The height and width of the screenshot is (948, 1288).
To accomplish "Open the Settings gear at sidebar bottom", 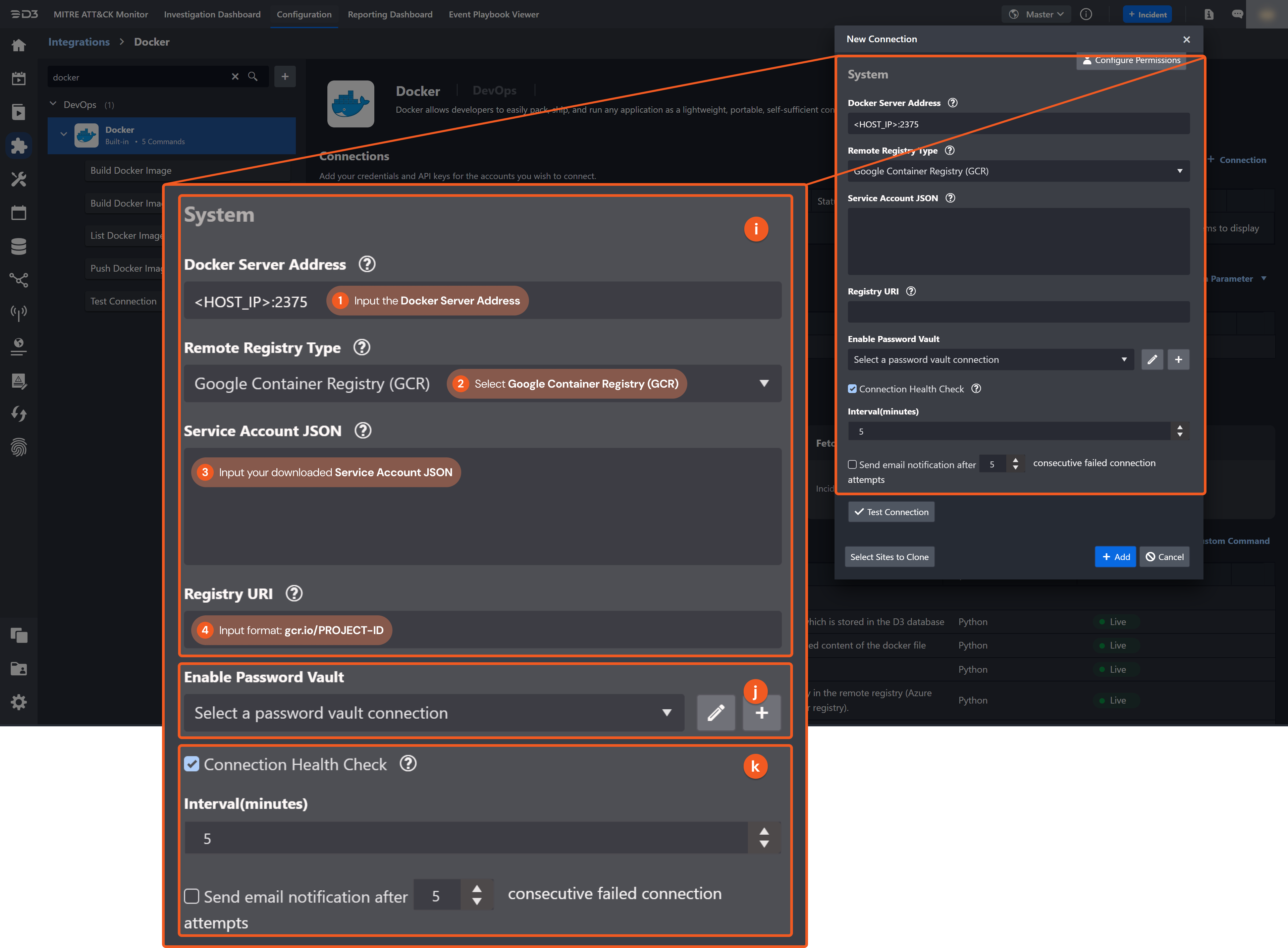I will pyautogui.click(x=19, y=702).
